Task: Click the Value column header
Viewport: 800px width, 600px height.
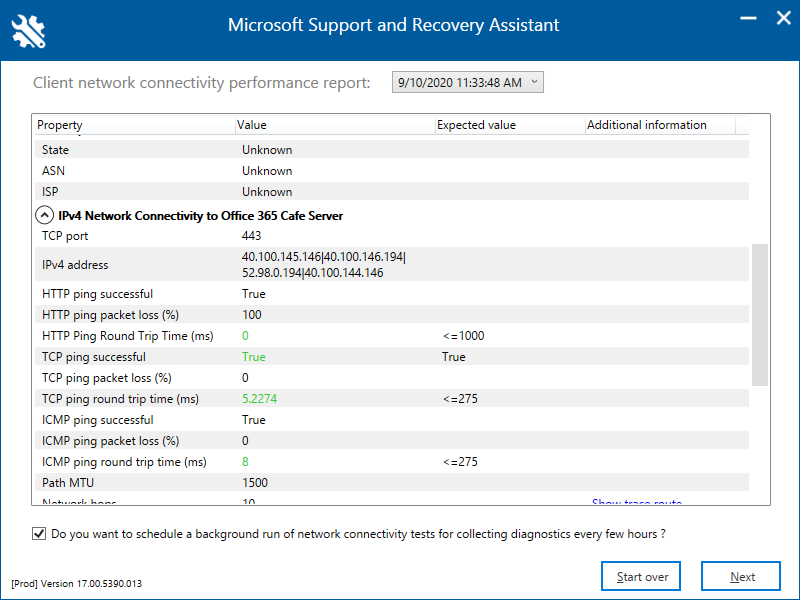Action: tap(335, 125)
